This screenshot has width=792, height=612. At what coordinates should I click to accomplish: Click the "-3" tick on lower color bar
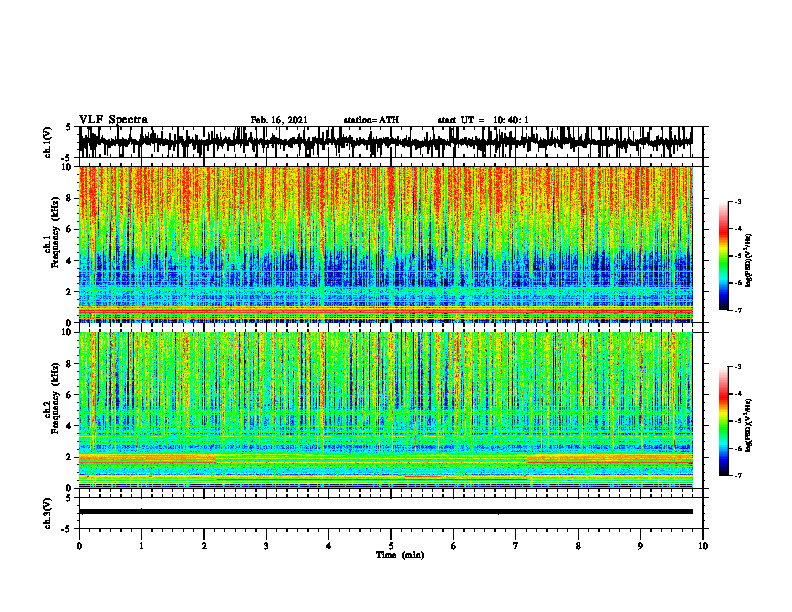[738, 367]
